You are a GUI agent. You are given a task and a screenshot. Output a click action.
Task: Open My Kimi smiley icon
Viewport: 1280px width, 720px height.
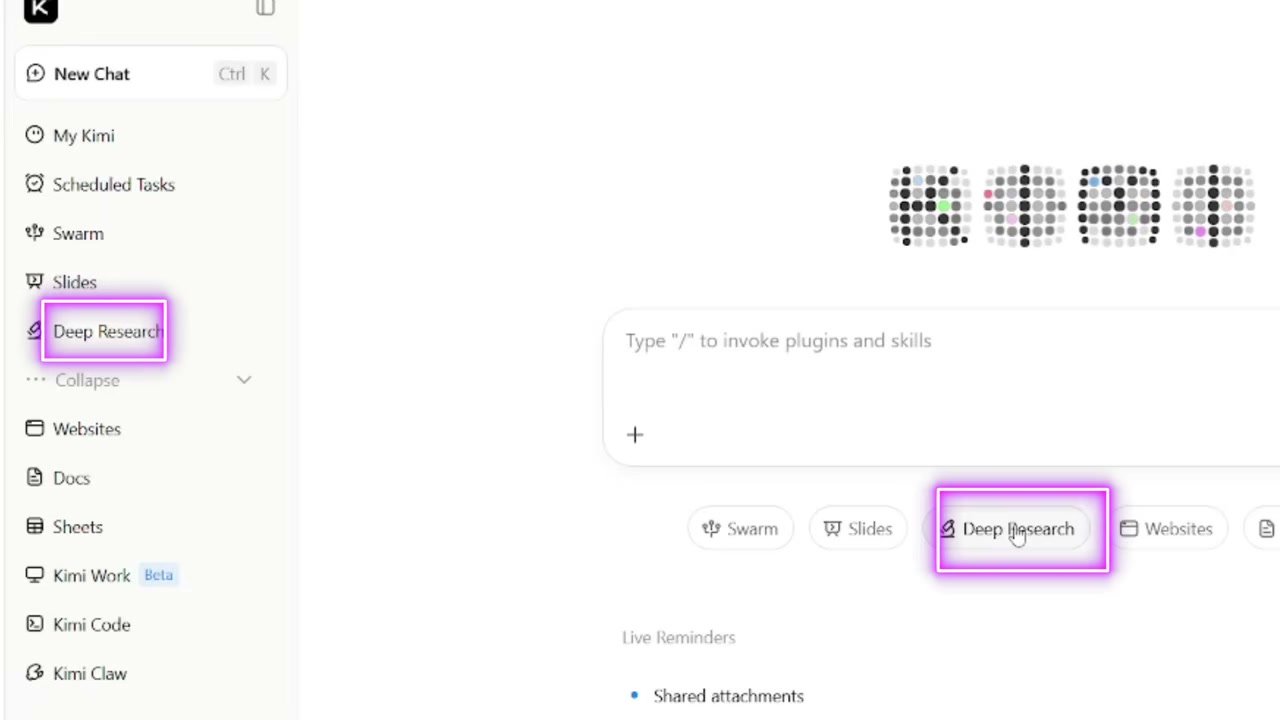35,135
